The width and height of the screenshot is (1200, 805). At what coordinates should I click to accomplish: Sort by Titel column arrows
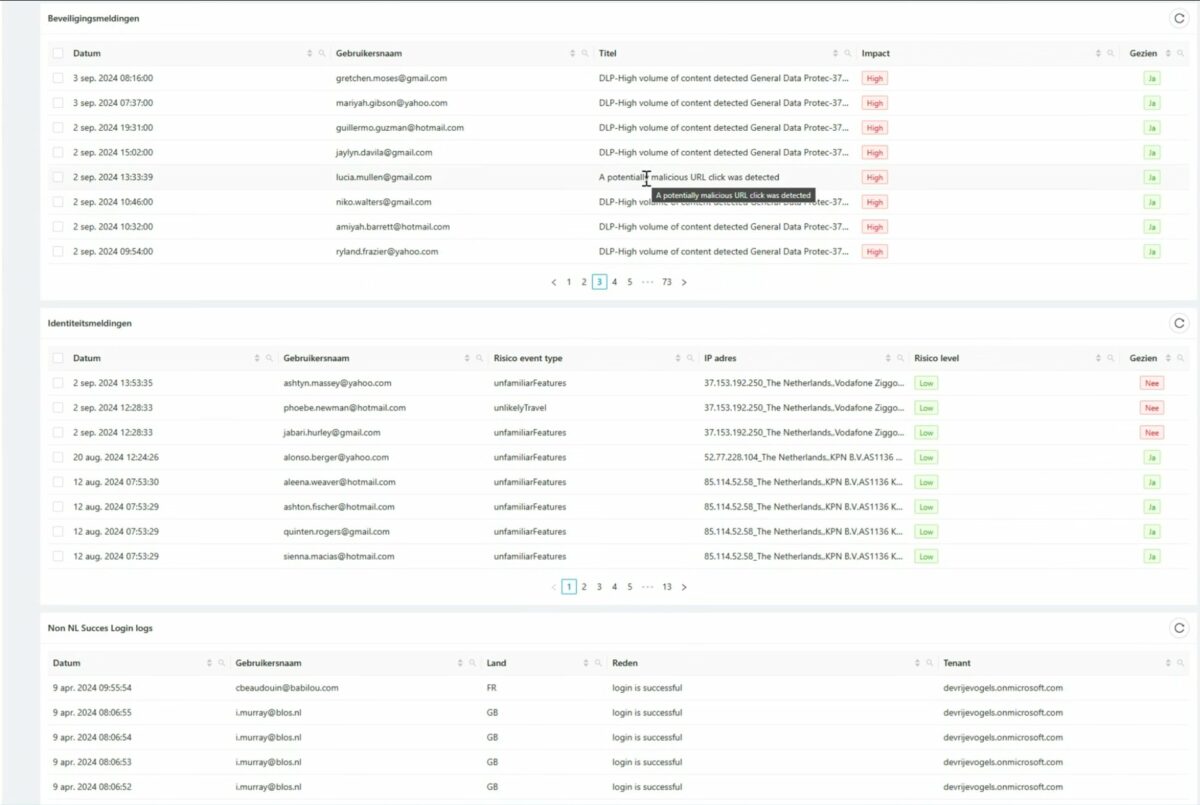pyautogui.click(x=836, y=53)
